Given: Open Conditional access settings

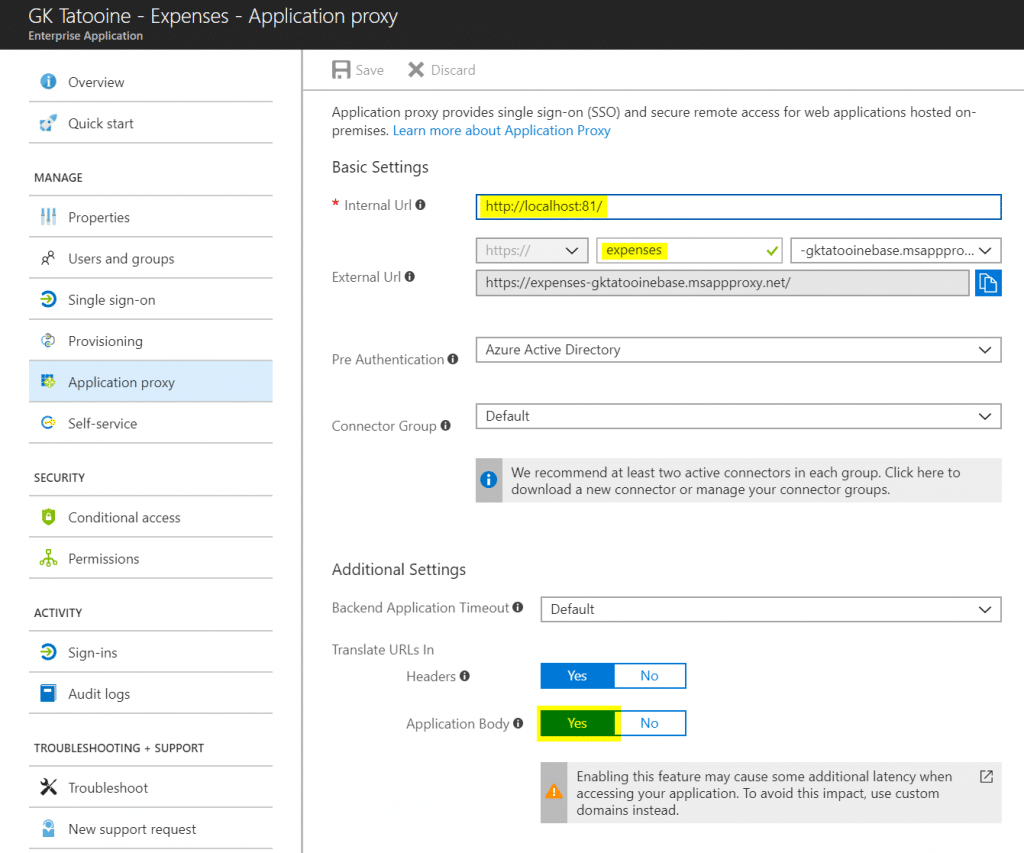Looking at the screenshot, I should (x=122, y=517).
